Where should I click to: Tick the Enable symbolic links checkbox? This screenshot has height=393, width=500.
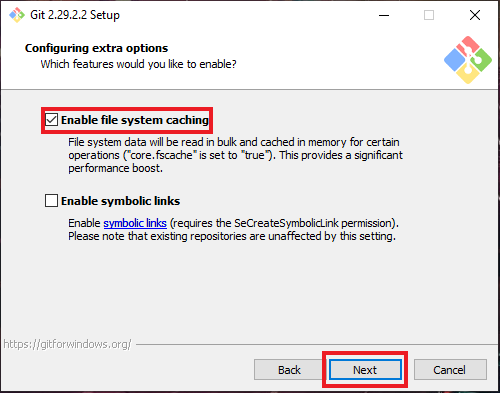pyautogui.click(x=51, y=201)
